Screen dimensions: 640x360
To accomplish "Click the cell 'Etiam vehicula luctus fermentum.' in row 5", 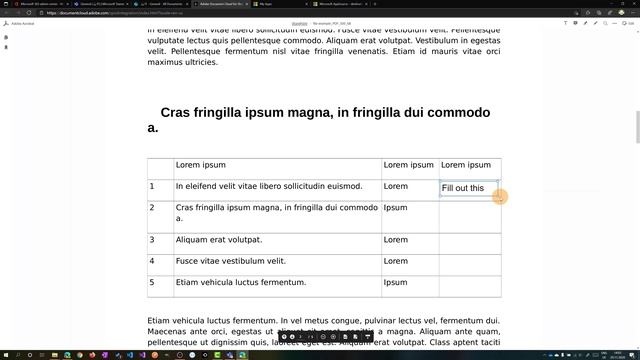I will (x=241, y=282).
